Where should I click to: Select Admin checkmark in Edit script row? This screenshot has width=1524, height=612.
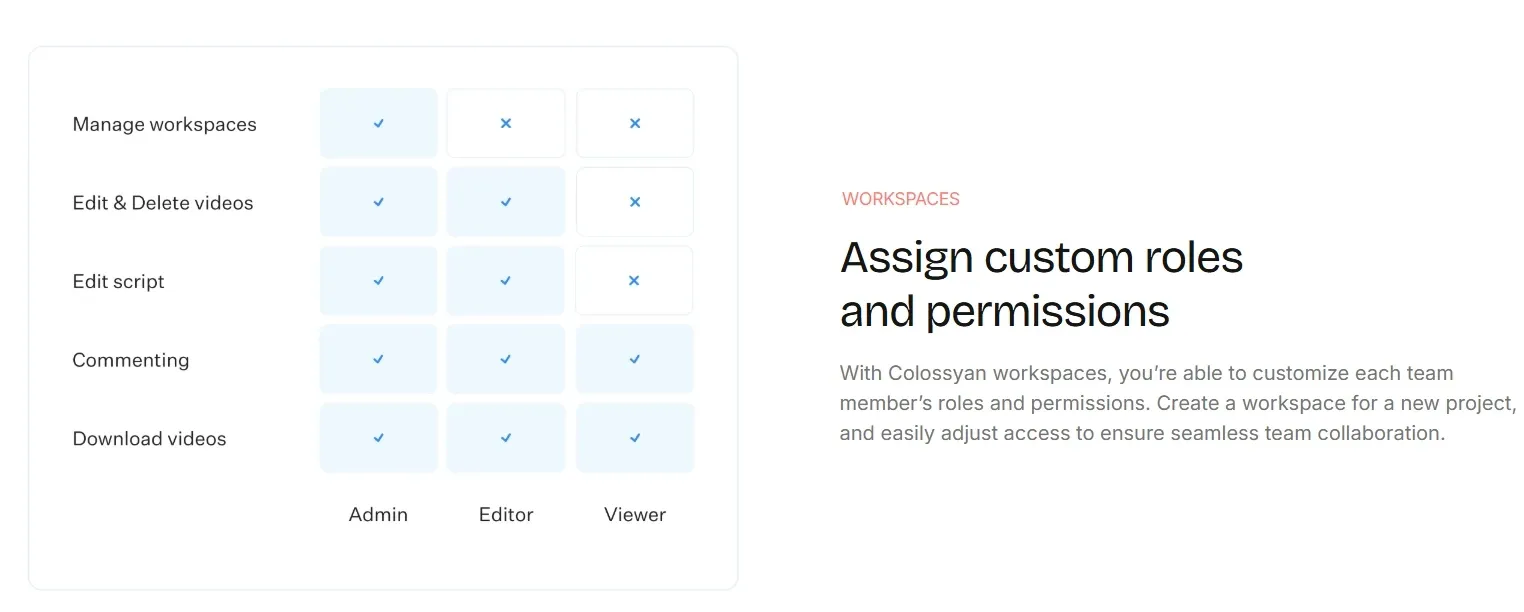(x=379, y=281)
